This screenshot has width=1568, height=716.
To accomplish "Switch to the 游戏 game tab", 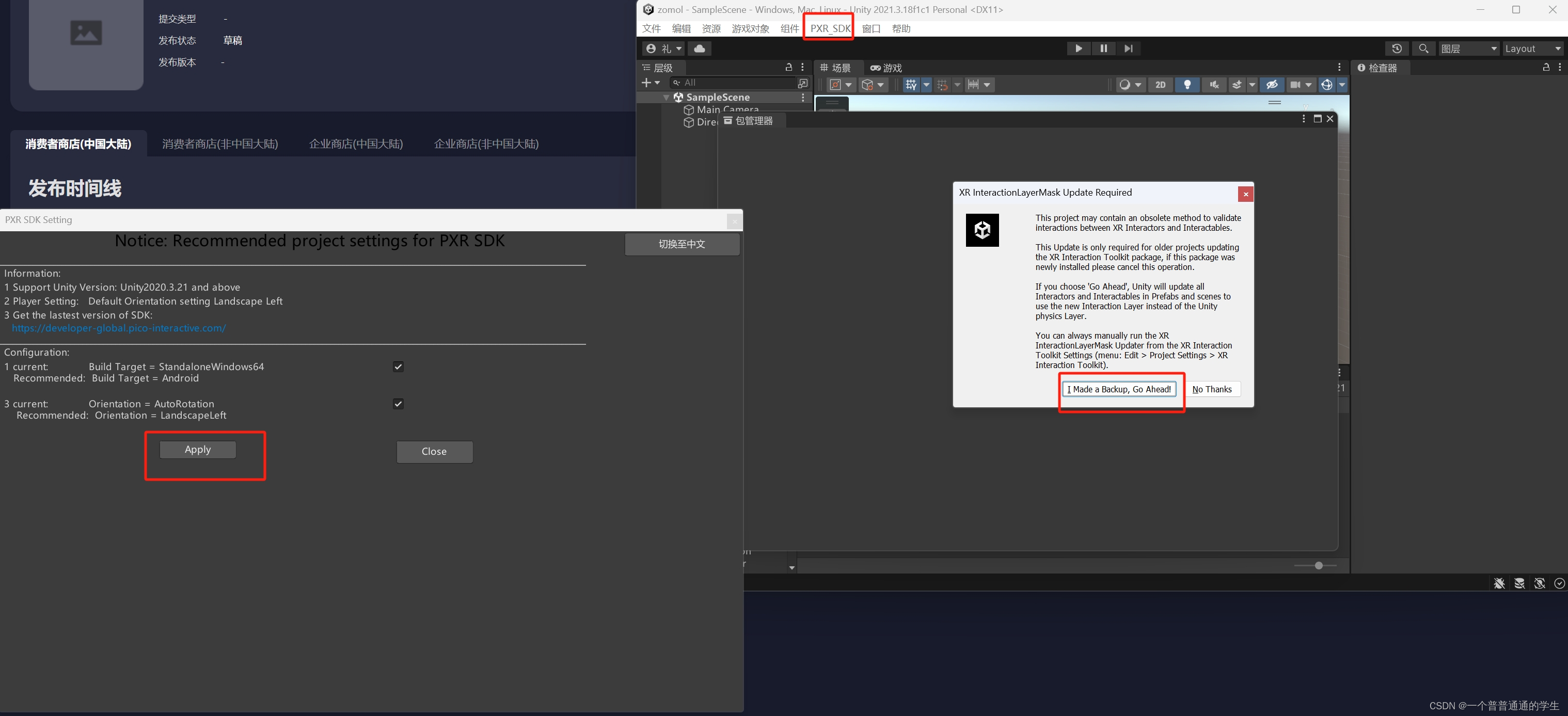I will (885, 68).
